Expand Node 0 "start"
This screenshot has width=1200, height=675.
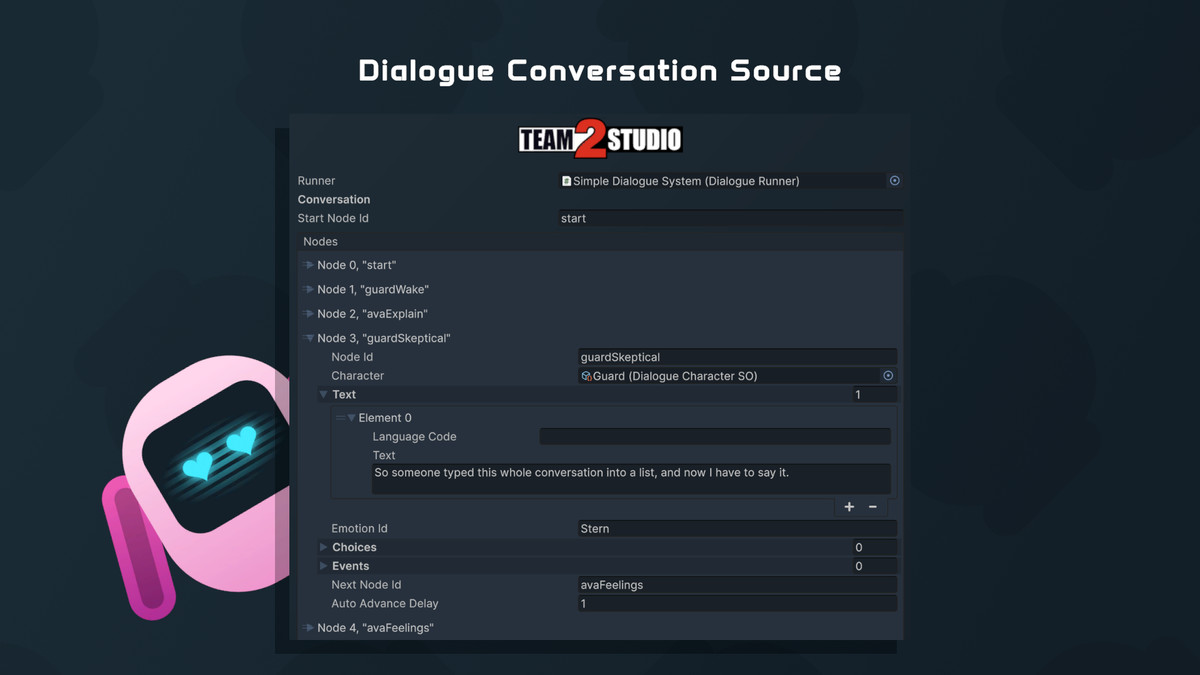(x=309, y=265)
